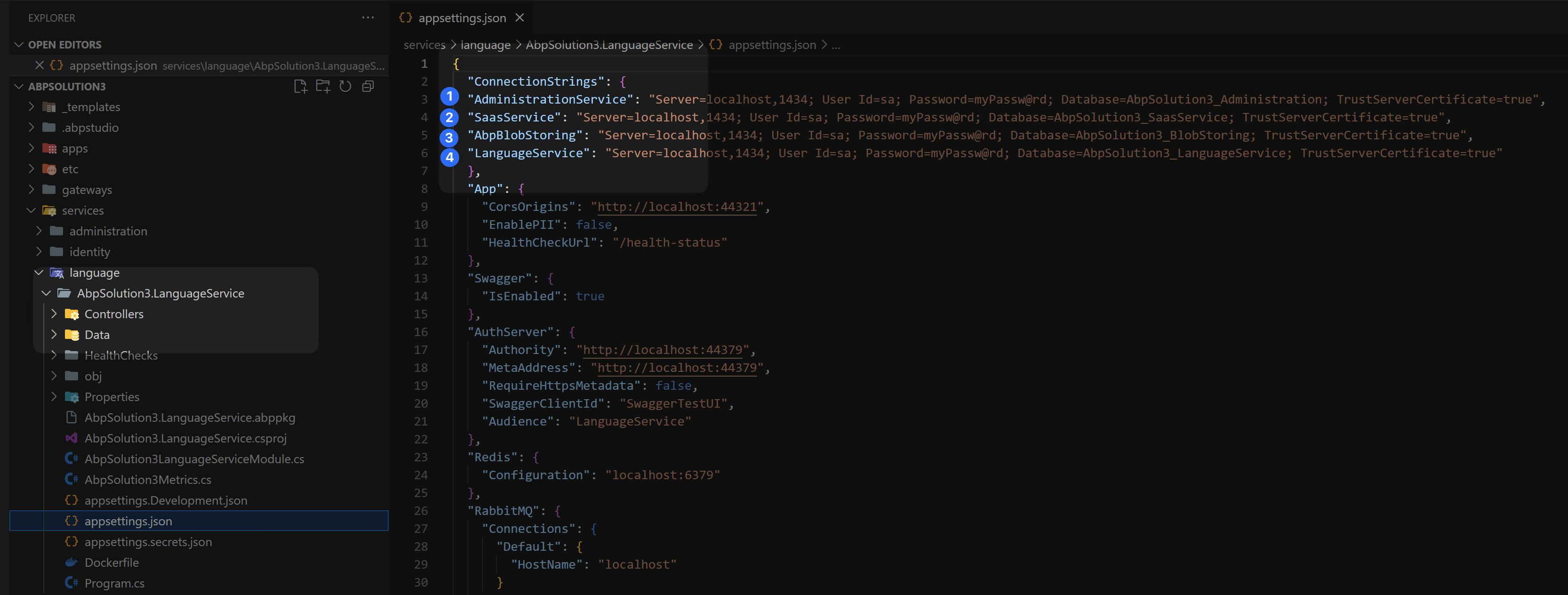Click the "HostName" key on line 29
This screenshot has width=1568, height=595.
(x=547, y=564)
